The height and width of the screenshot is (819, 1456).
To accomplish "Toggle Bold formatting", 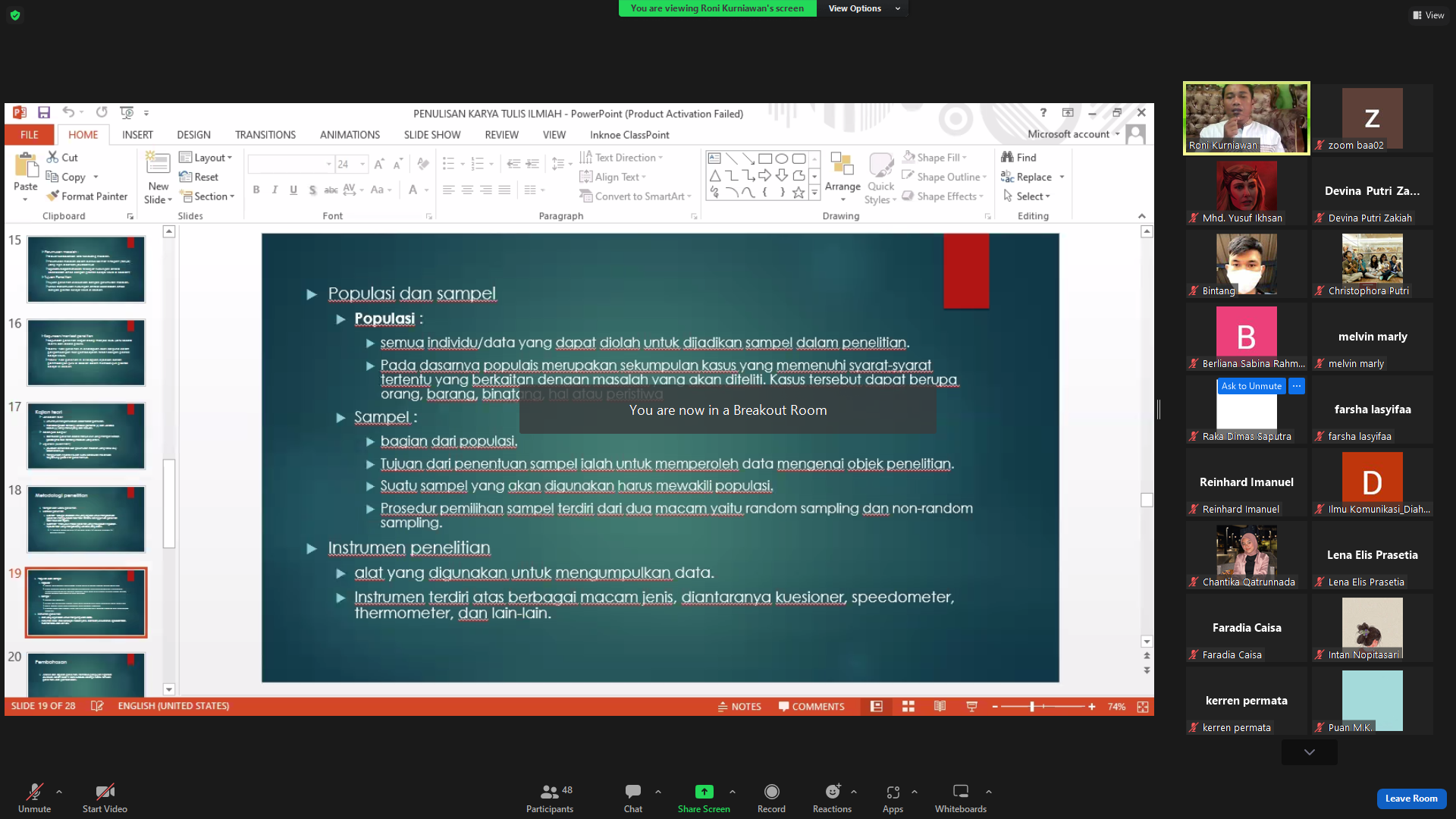I will tap(256, 190).
